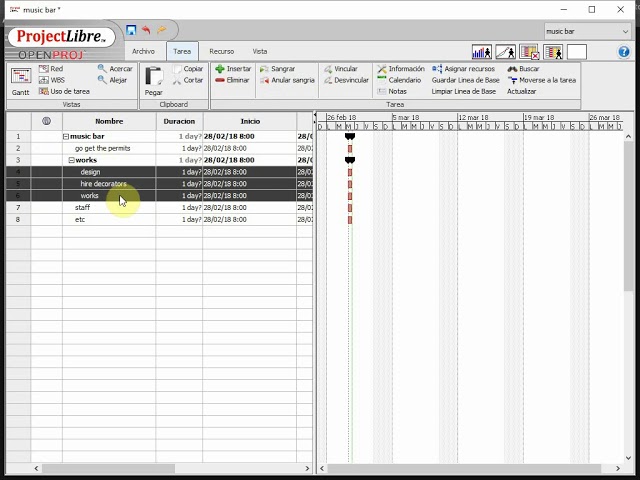The height and width of the screenshot is (480, 640).
Task: Click the indicator column header icon
Action: tap(47, 121)
